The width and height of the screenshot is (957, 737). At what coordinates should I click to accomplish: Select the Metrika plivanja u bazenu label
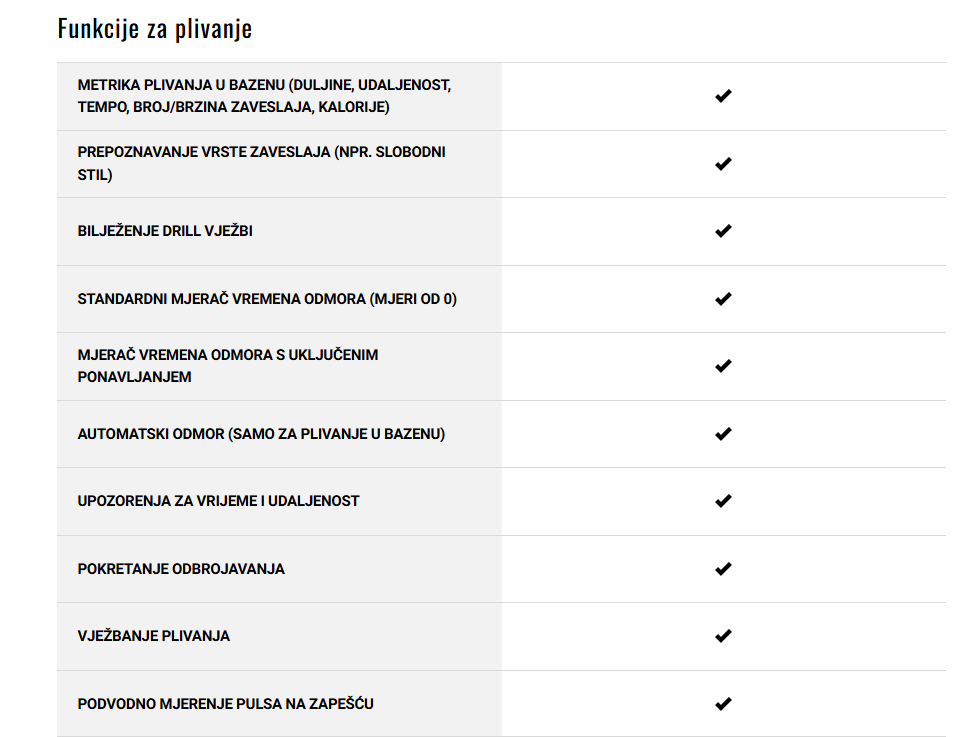[264, 96]
